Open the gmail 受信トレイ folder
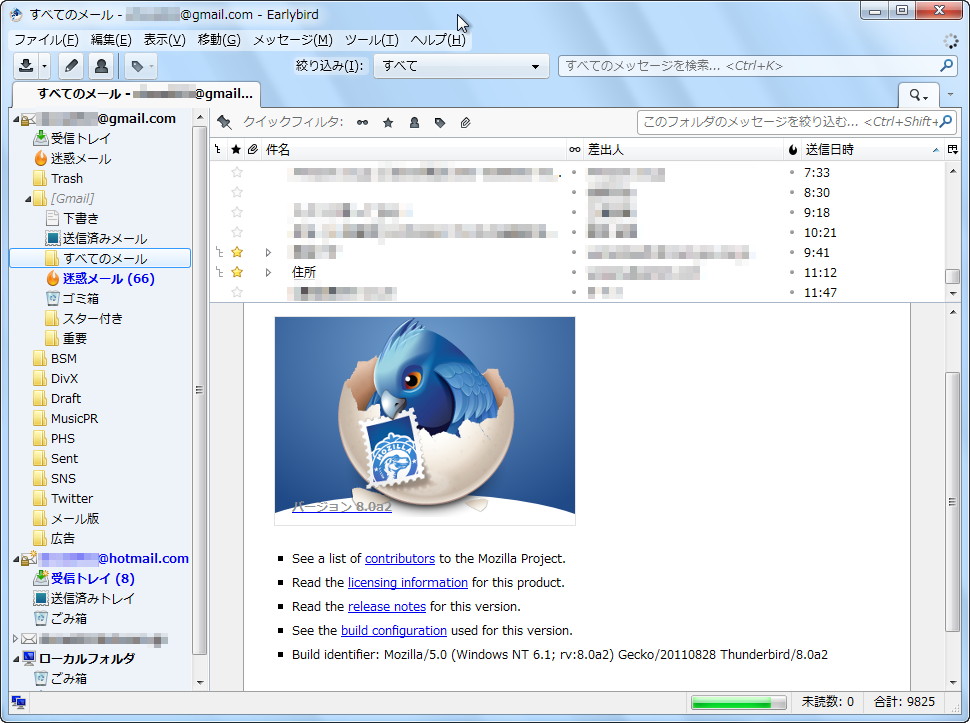 (80, 139)
